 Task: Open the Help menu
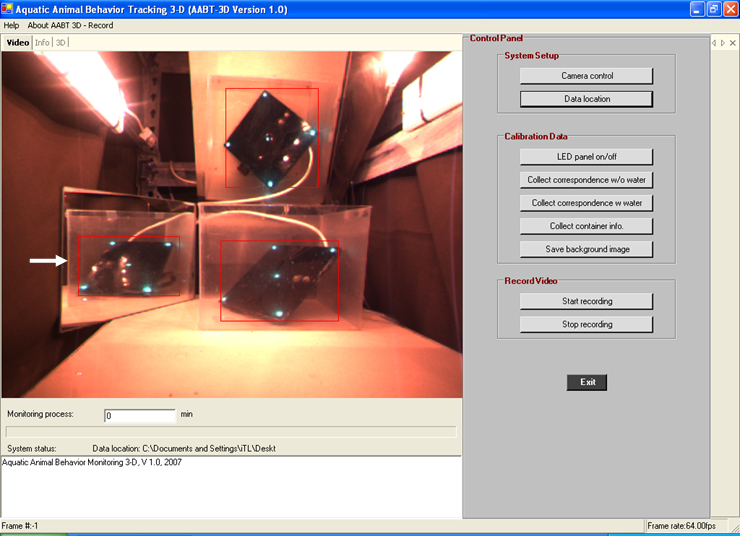pos(11,25)
